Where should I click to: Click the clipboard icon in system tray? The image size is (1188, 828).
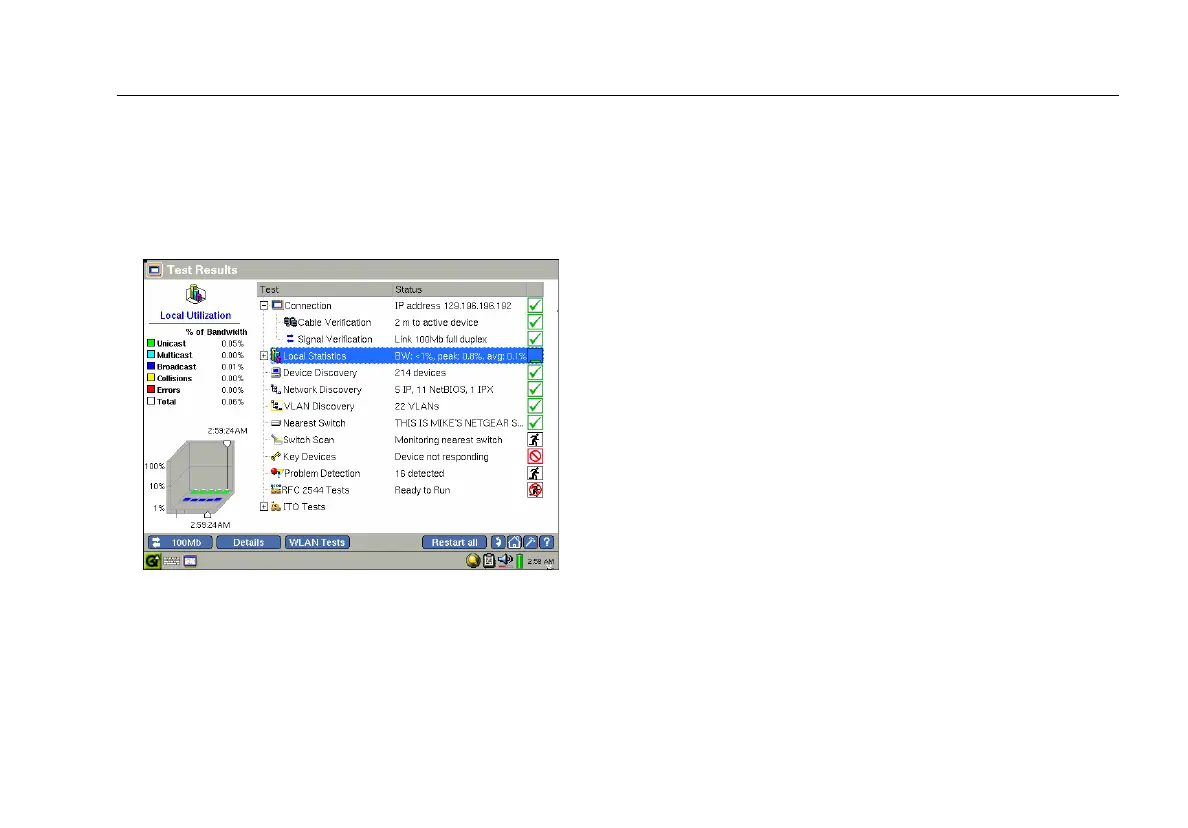489,561
